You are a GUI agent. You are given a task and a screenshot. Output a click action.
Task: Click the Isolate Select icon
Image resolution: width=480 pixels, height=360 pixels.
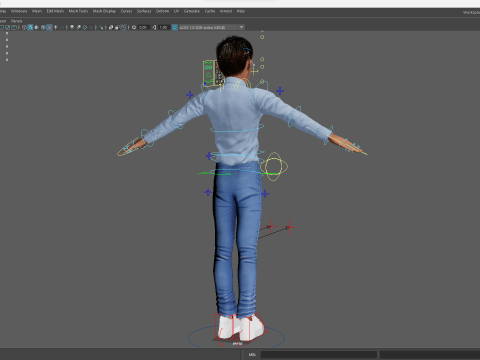(x=101, y=27)
